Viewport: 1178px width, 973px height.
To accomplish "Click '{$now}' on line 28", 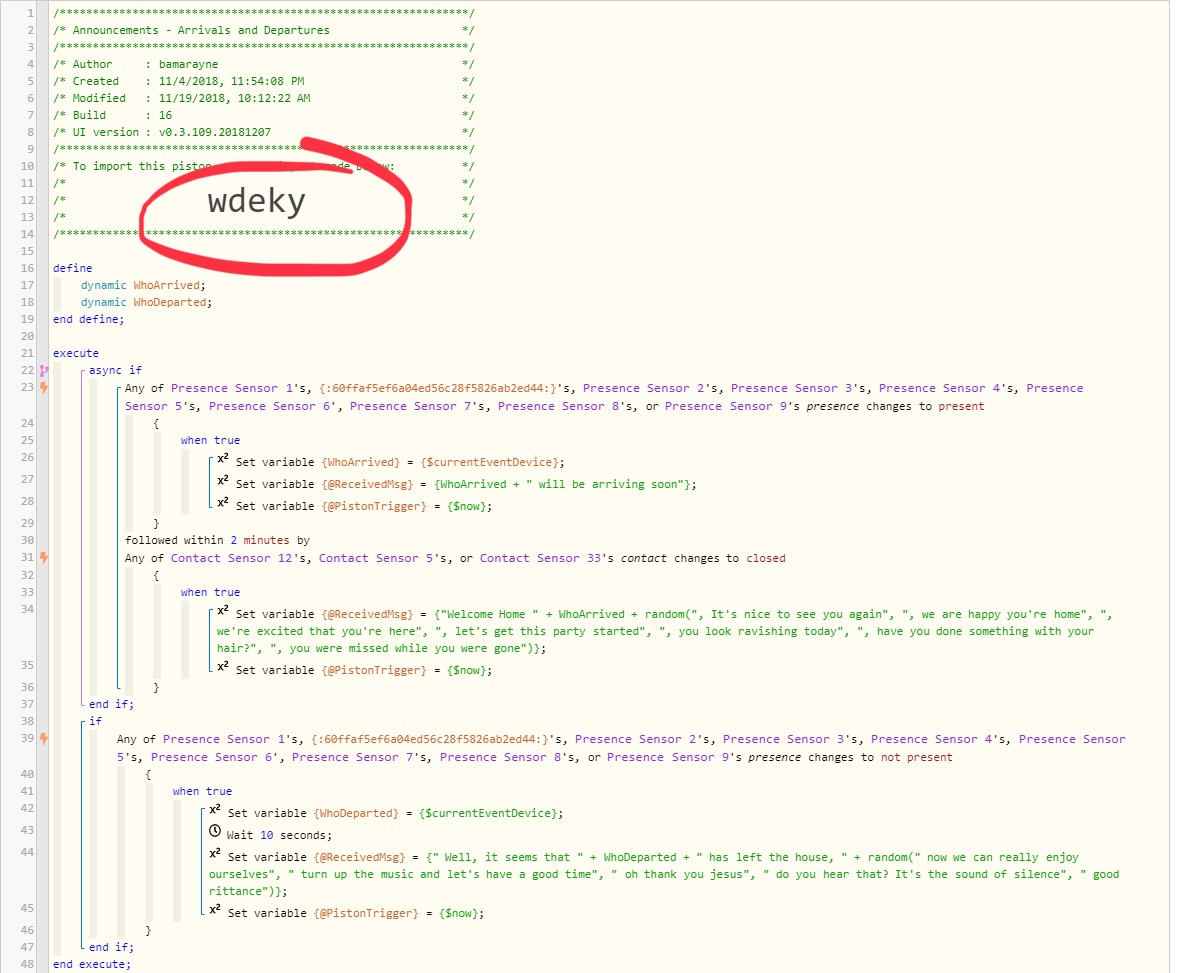I will coord(468,506).
